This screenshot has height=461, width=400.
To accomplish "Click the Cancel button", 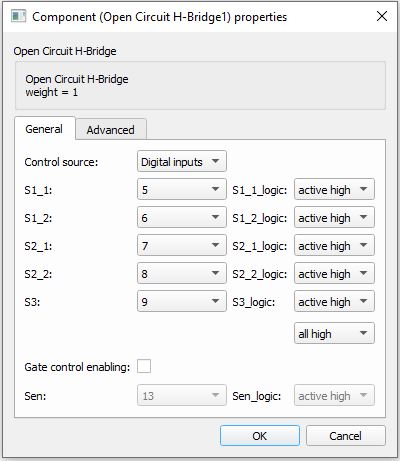I will [x=346, y=435].
